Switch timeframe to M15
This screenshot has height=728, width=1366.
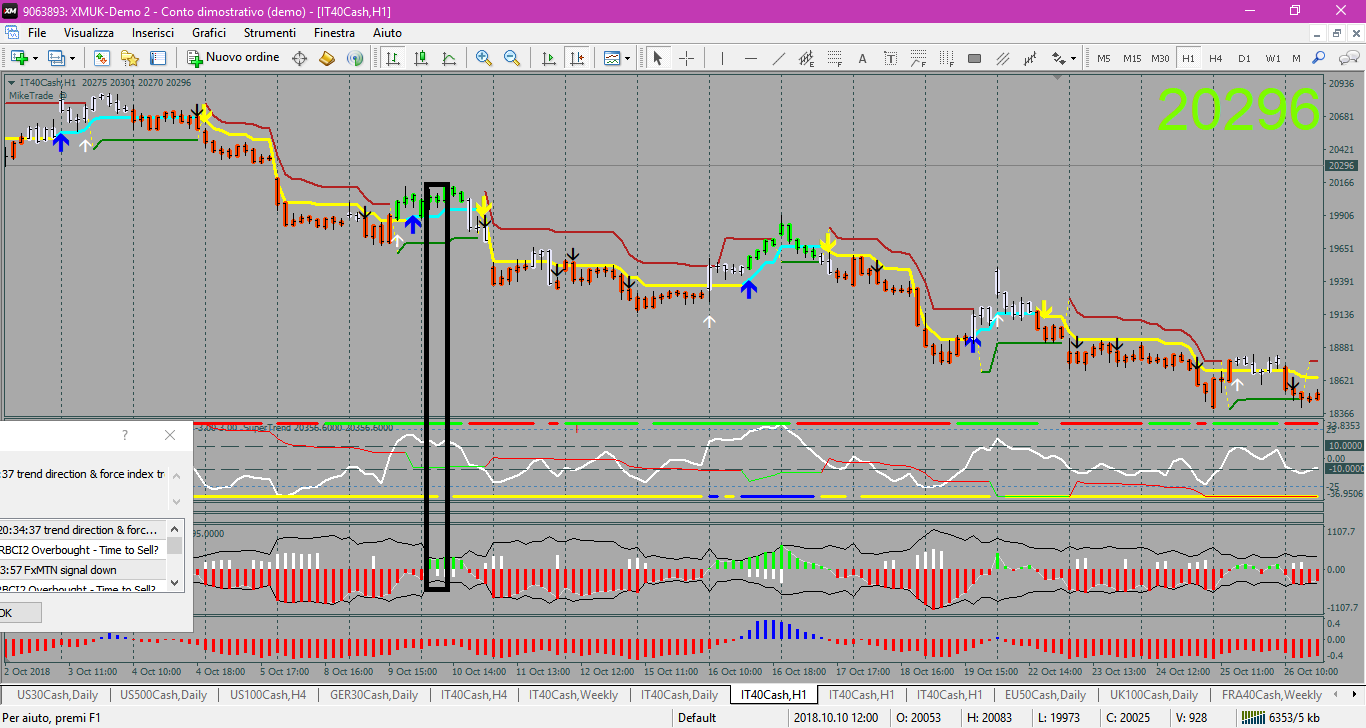1132,58
